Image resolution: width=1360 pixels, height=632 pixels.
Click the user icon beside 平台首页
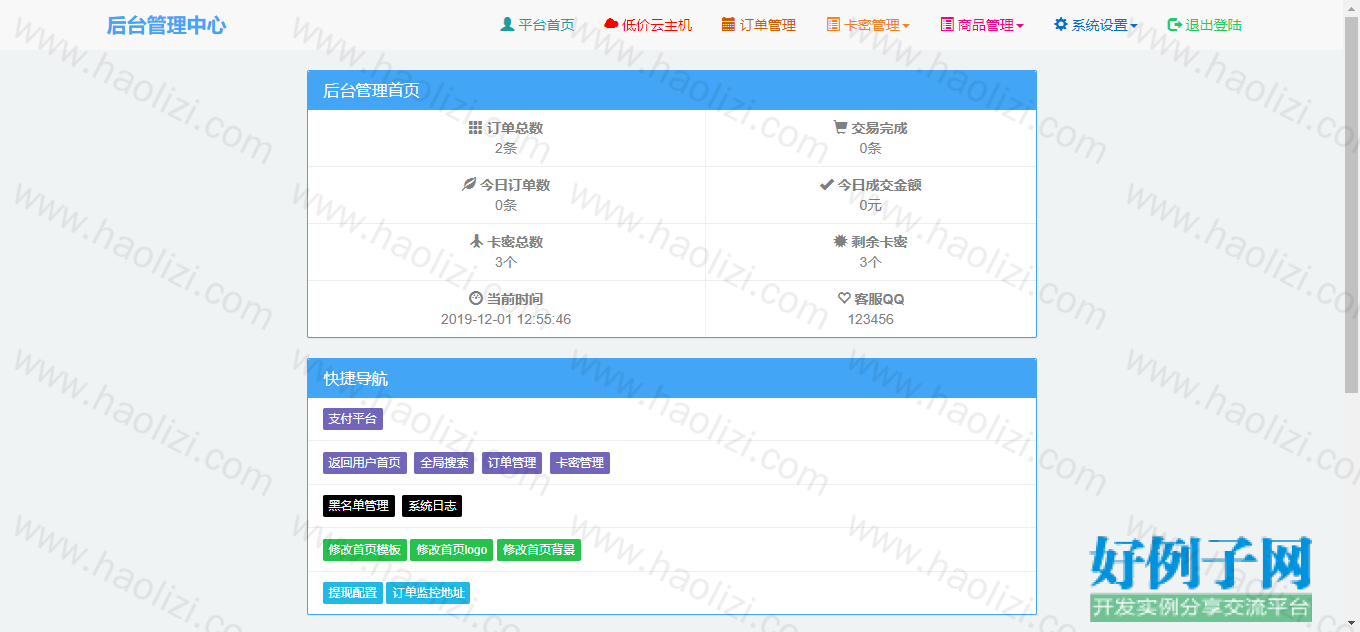click(x=507, y=24)
